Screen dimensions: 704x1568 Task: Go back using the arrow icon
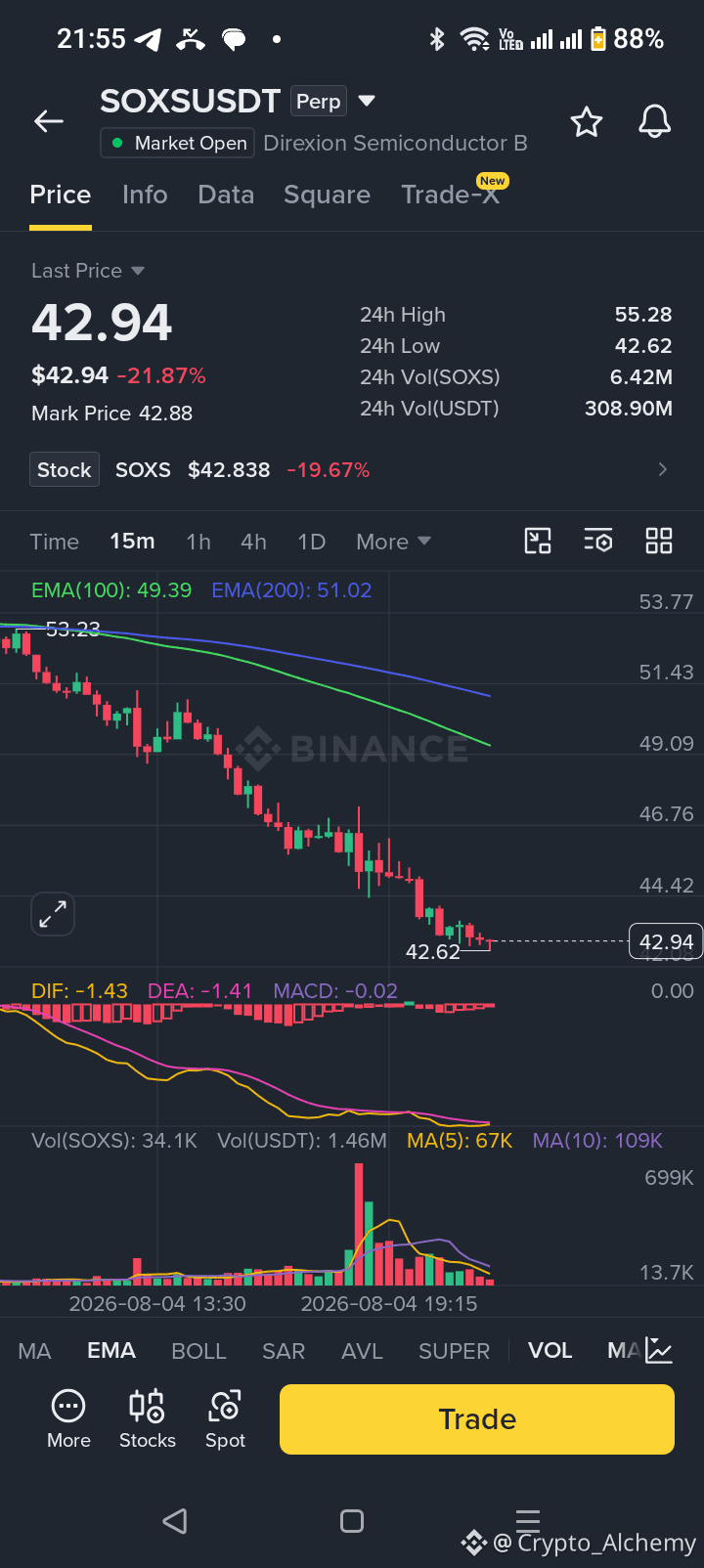coord(48,121)
